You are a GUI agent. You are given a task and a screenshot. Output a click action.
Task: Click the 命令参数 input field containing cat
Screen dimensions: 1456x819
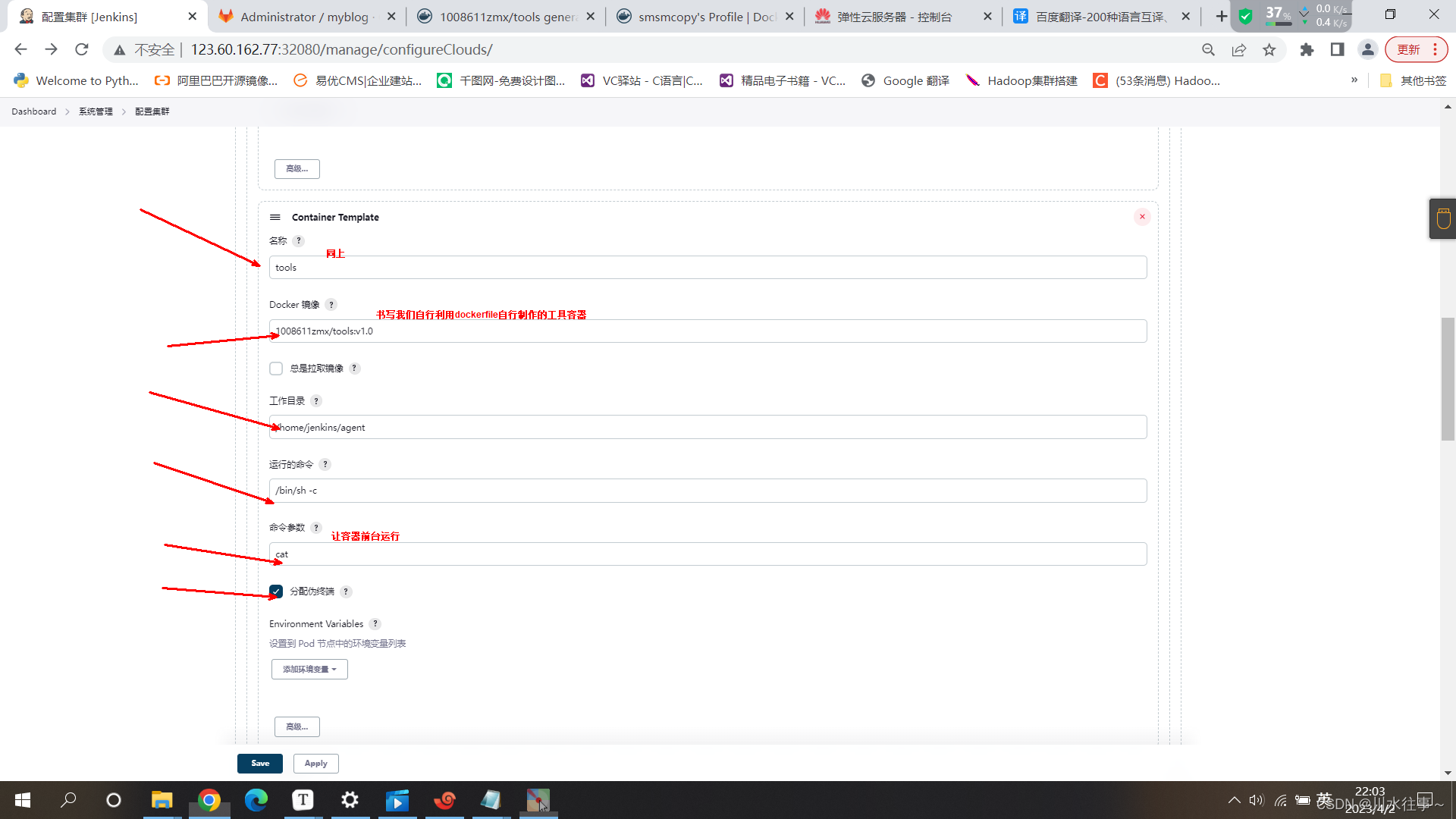707,554
